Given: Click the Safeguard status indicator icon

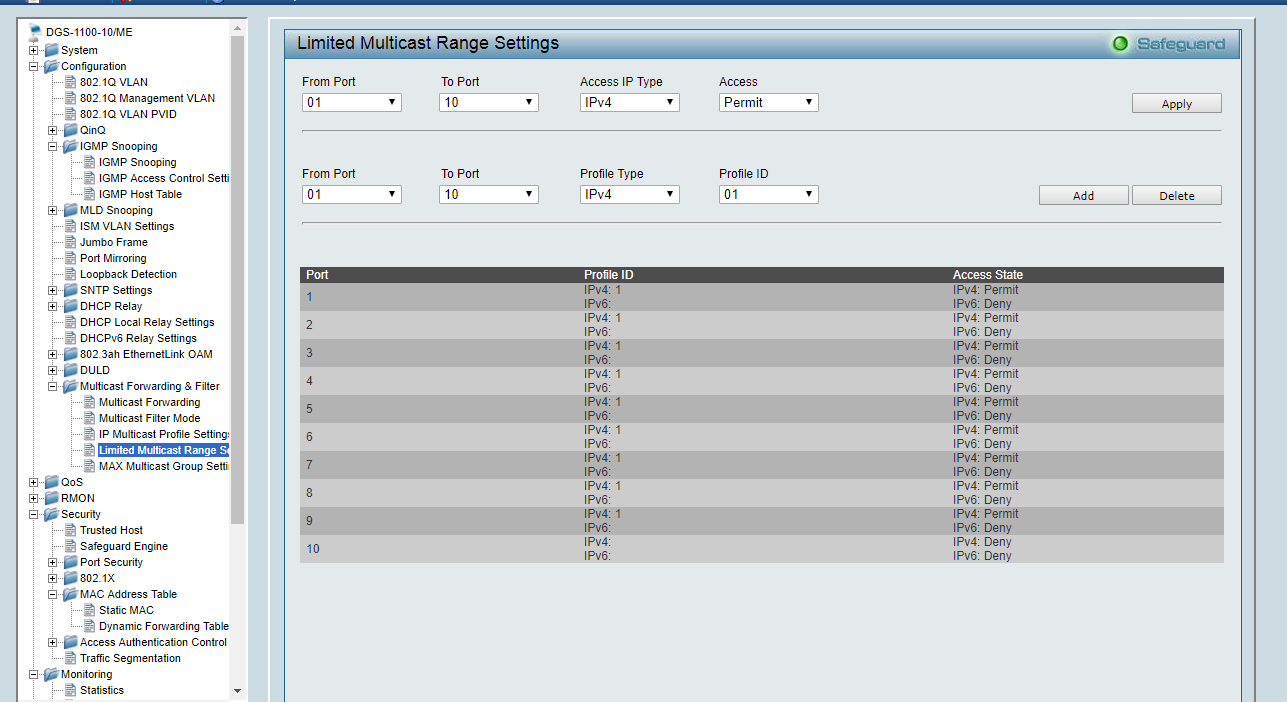Looking at the screenshot, I should [x=1120, y=44].
